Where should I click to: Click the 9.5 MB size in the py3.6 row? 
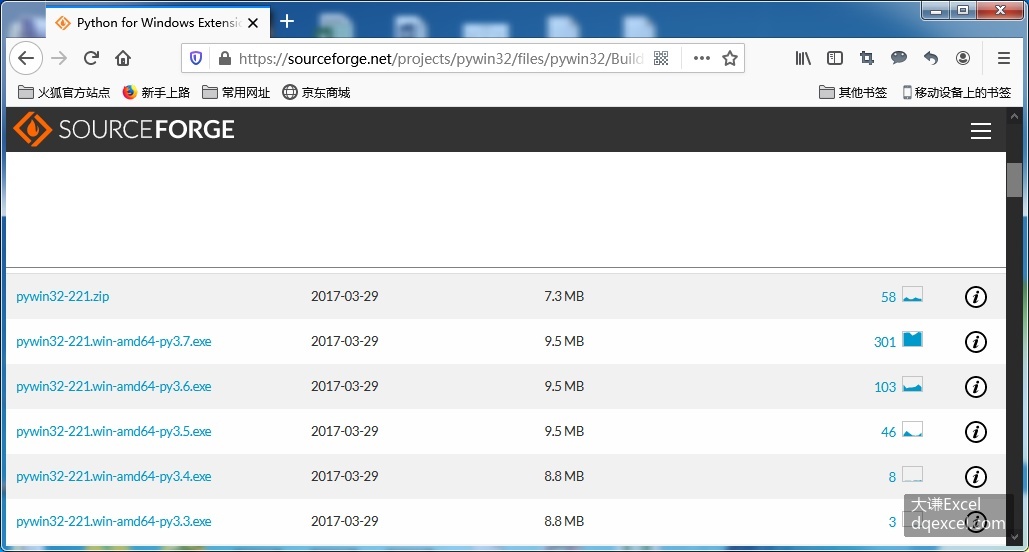click(564, 387)
